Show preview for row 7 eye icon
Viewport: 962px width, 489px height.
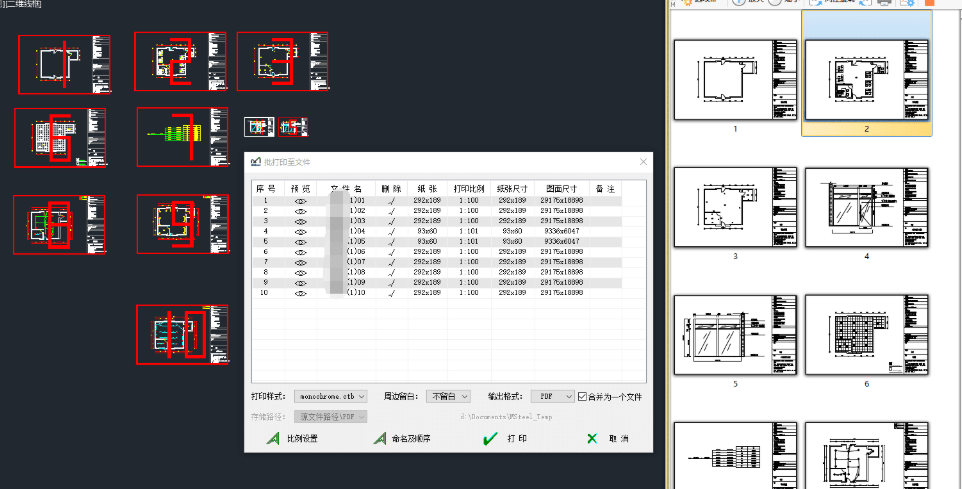301,262
